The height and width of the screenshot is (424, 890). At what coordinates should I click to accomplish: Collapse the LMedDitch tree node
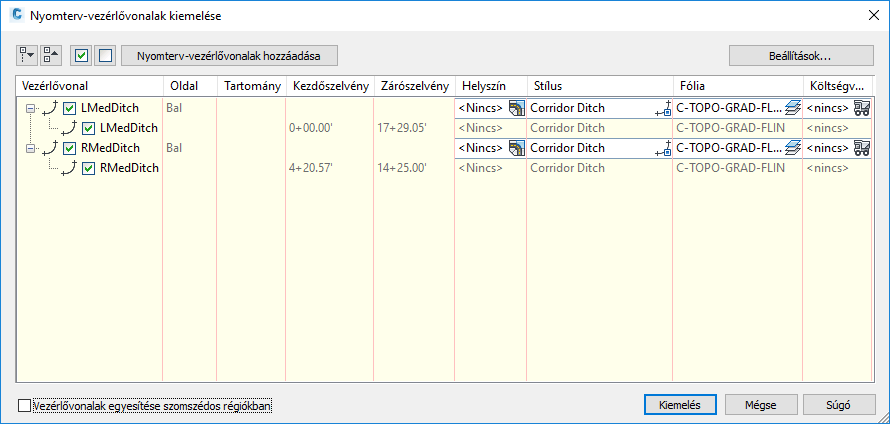click(31, 108)
